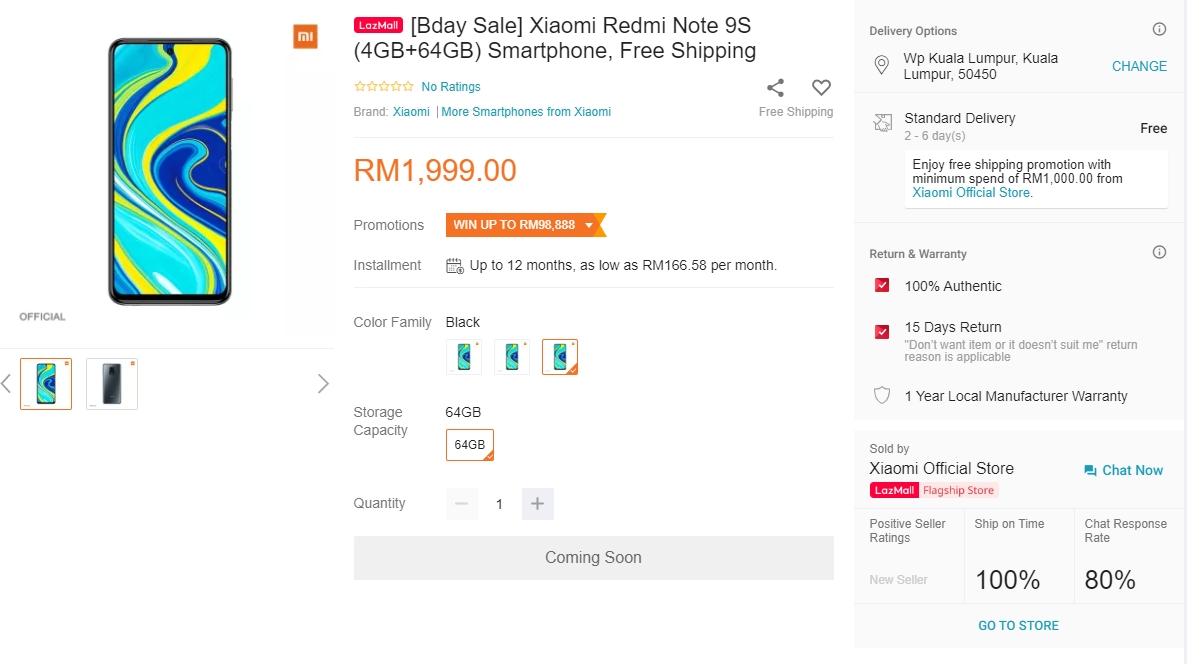The image size is (1187, 664).
Task: Add product to wishlist heart icon
Action: click(821, 88)
